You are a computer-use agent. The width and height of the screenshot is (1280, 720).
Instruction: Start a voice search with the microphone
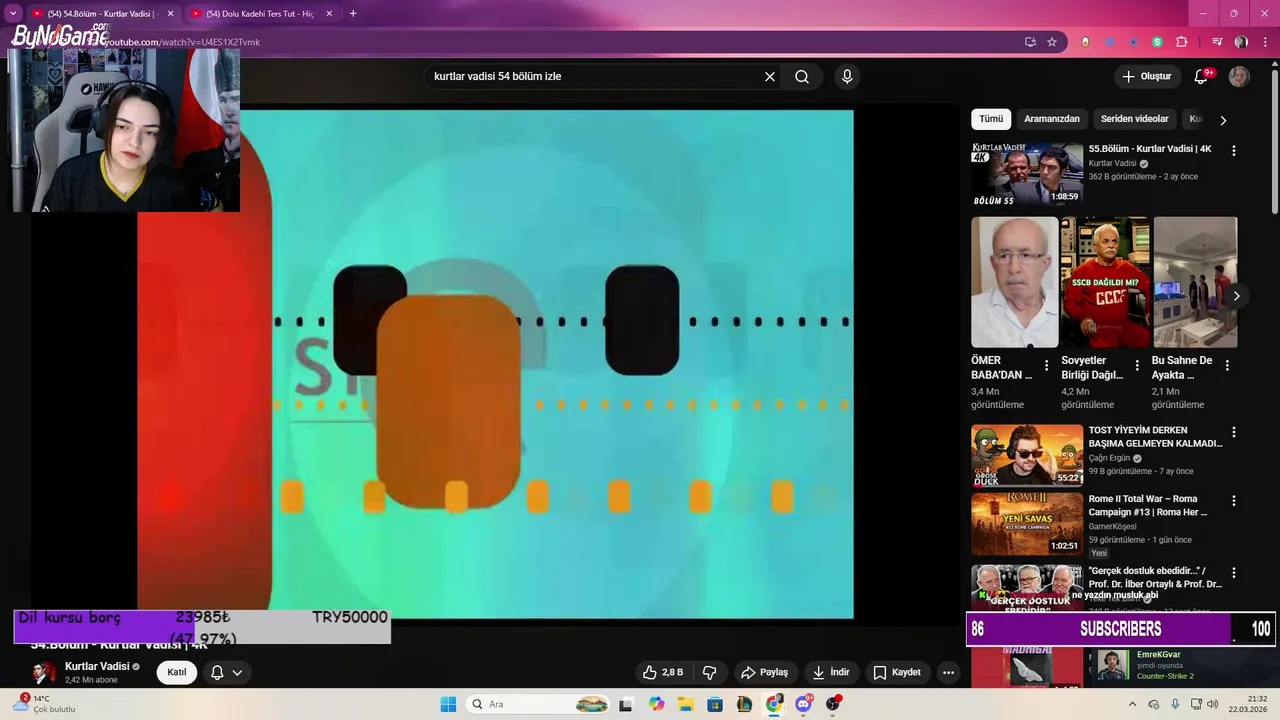(847, 76)
